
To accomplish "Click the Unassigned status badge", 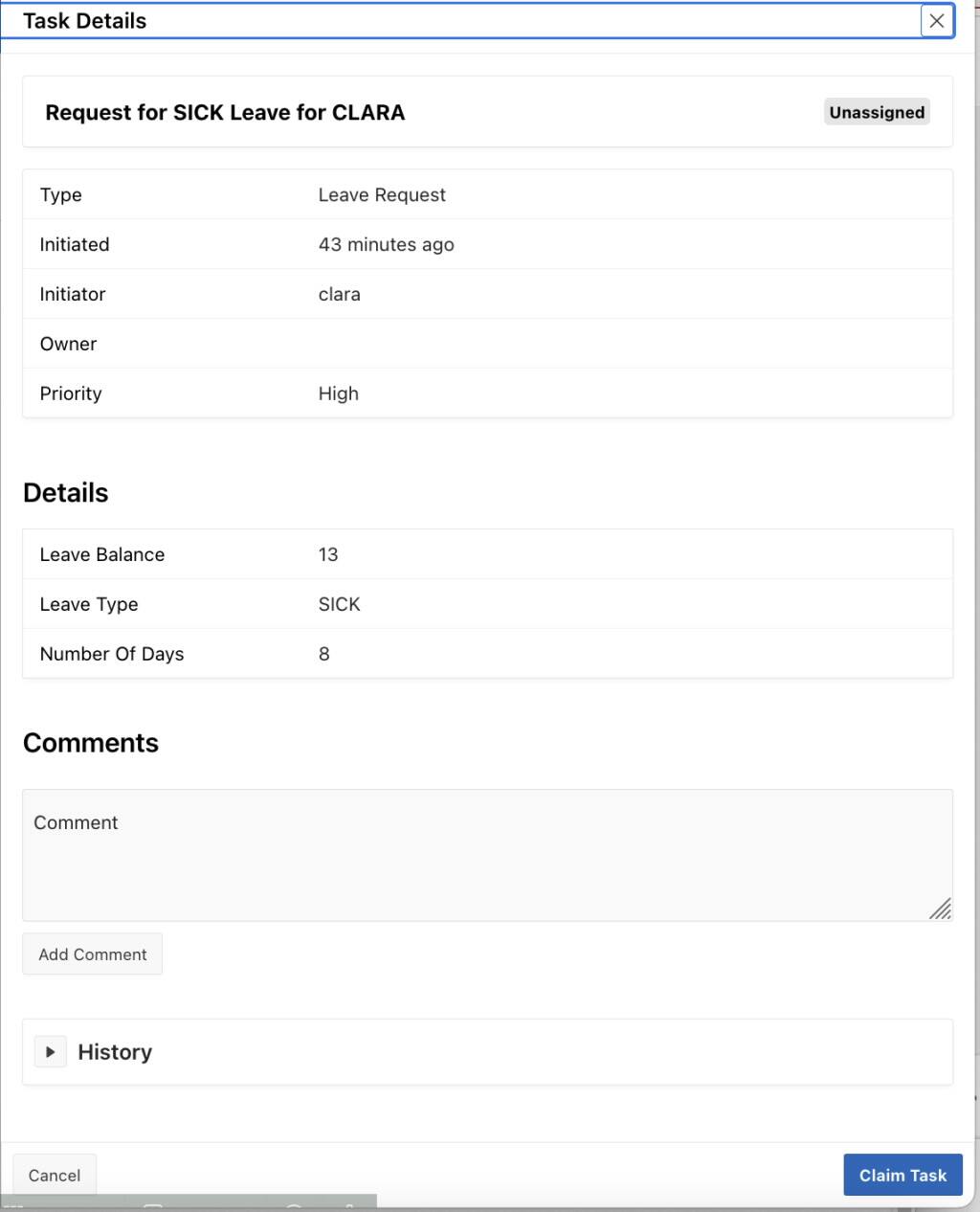I will pos(877,112).
